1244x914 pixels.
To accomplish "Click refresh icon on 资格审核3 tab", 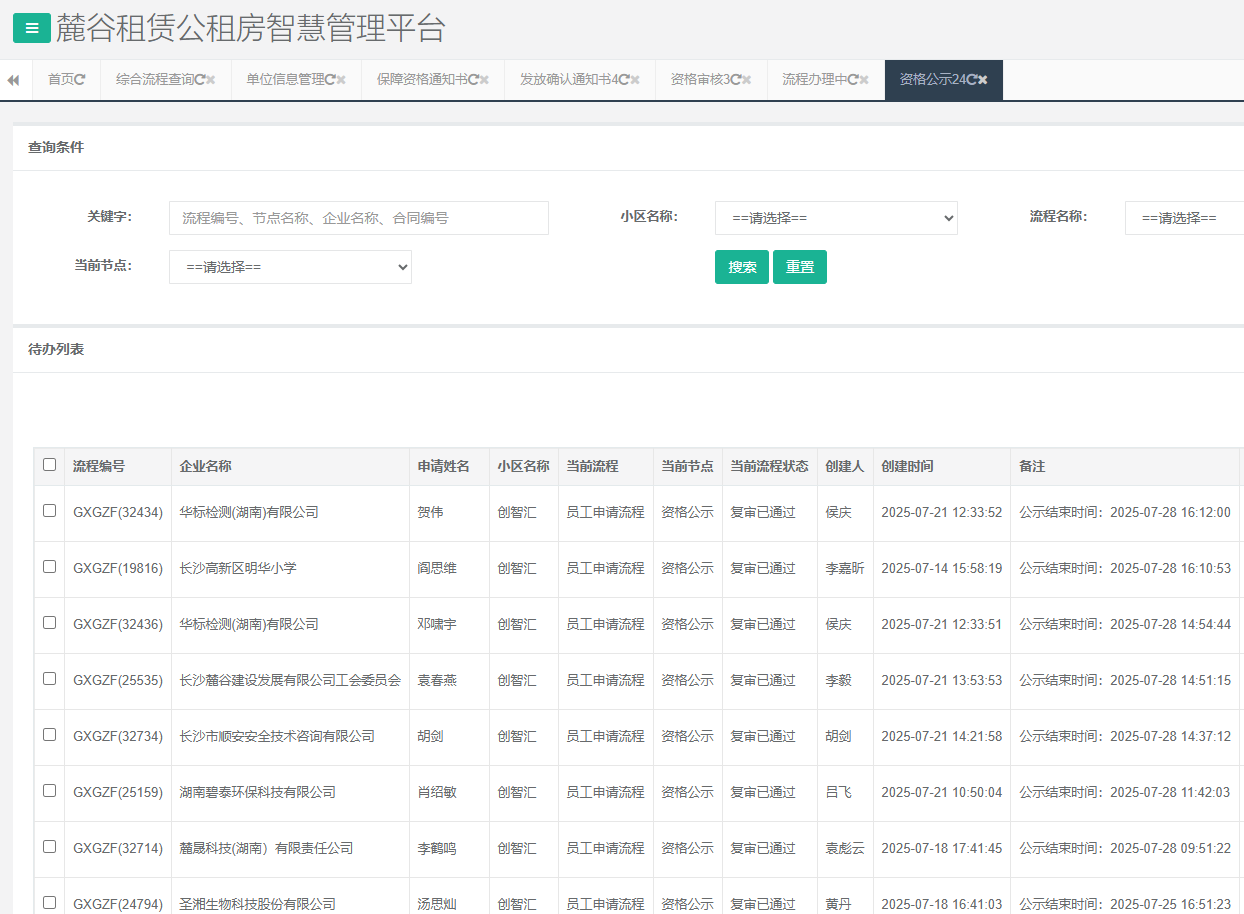I will click(x=735, y=80).
